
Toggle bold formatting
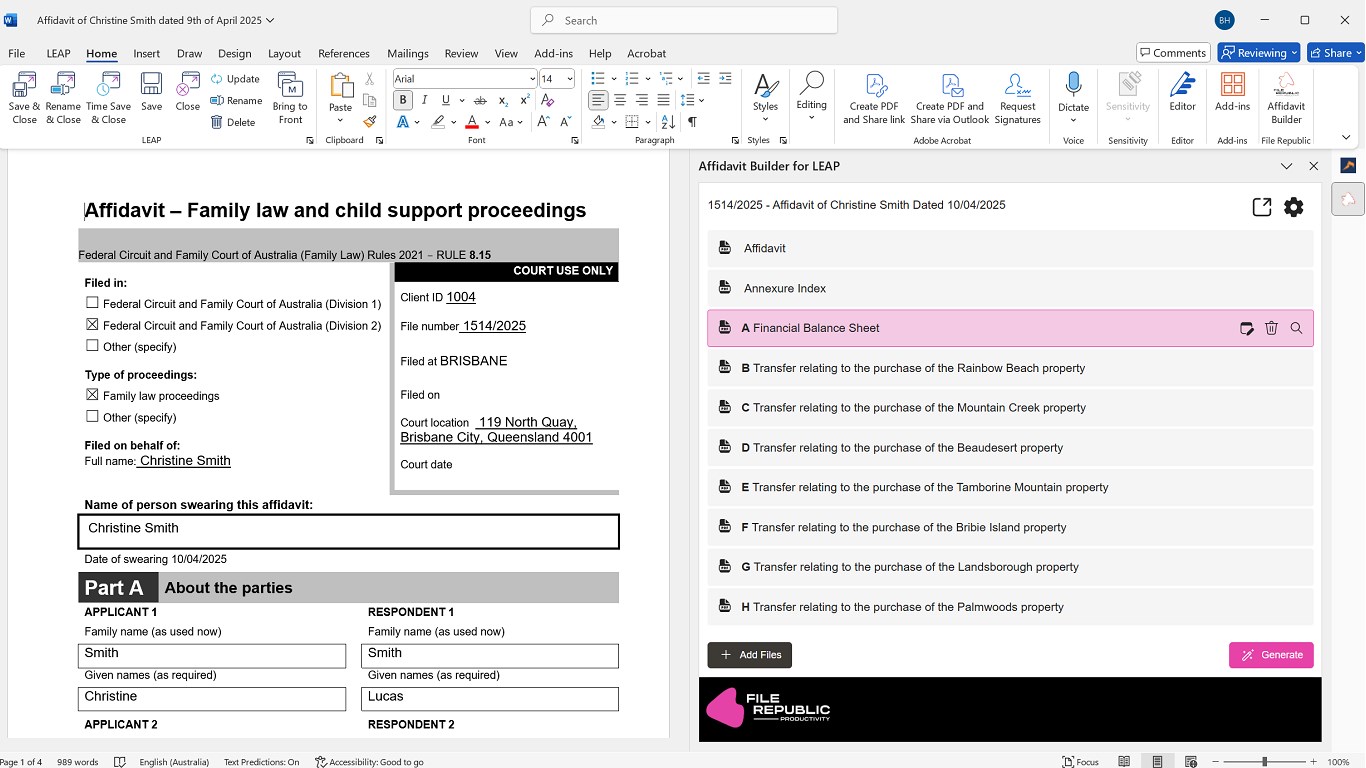coord(403,100)
